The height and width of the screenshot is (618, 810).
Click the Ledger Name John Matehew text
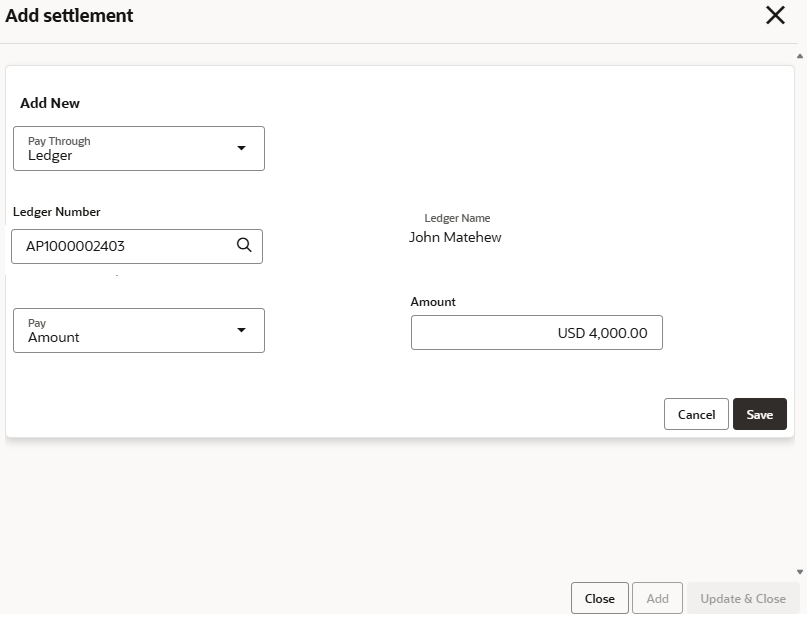(455, 237)
